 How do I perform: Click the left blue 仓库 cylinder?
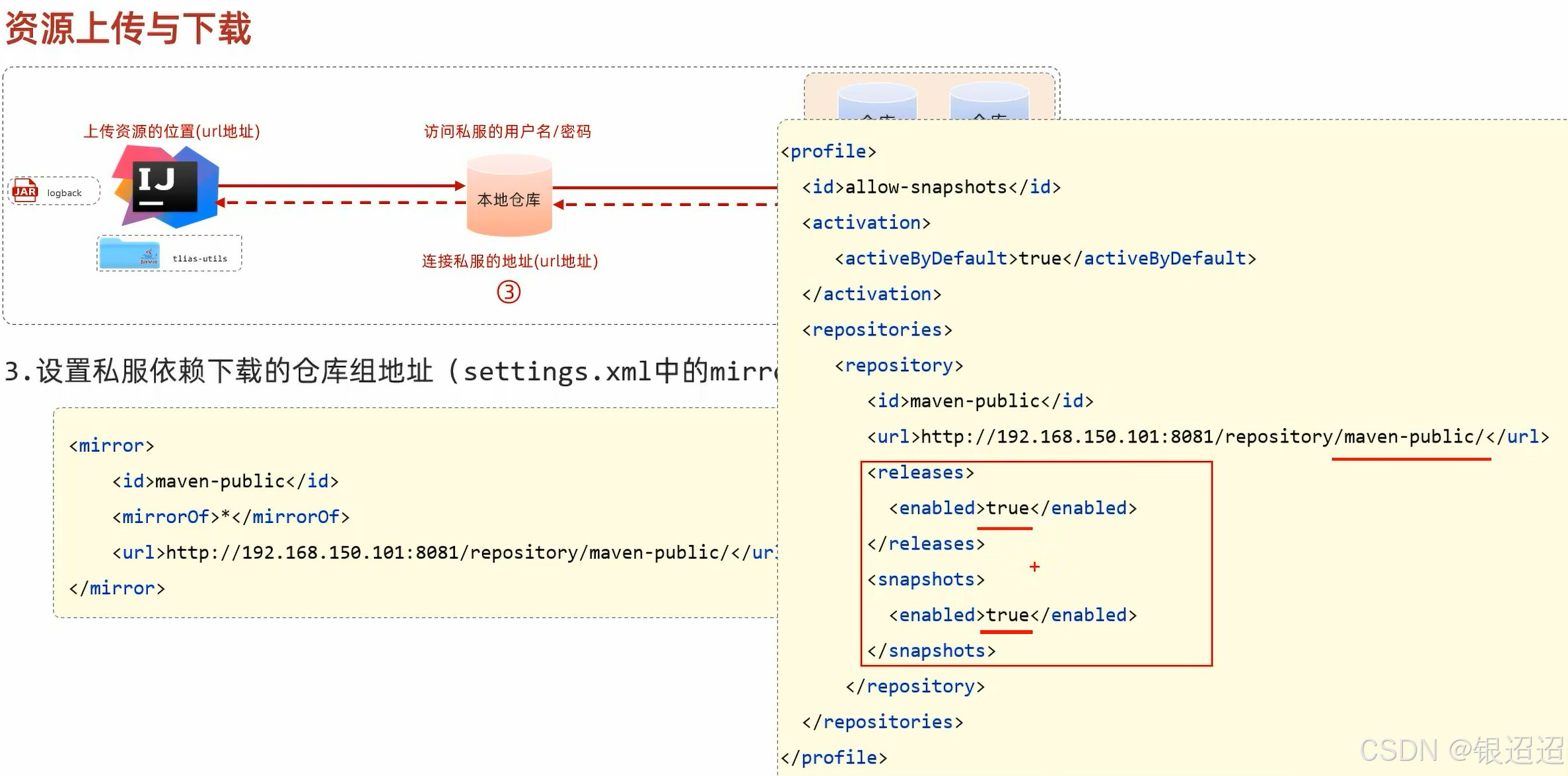(877, 102)
